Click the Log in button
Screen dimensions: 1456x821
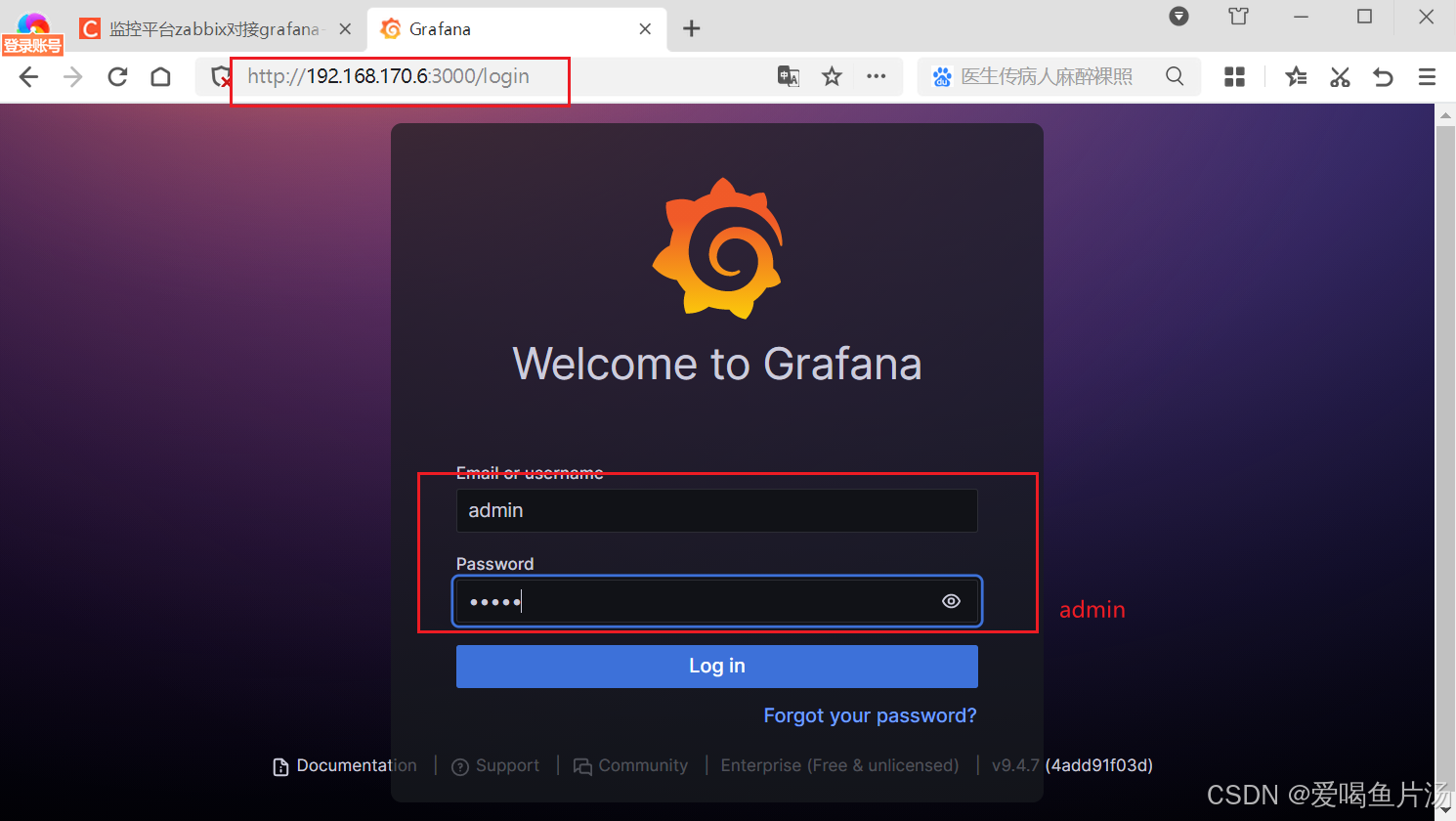(716, 667)
